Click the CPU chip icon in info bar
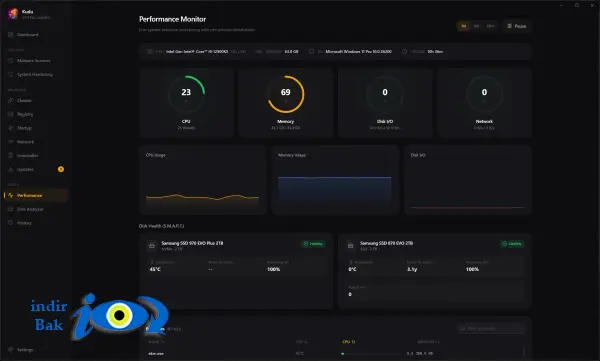The height and width of the screenshot is (361, 600). pyautogui.click(x=150, y=51)
